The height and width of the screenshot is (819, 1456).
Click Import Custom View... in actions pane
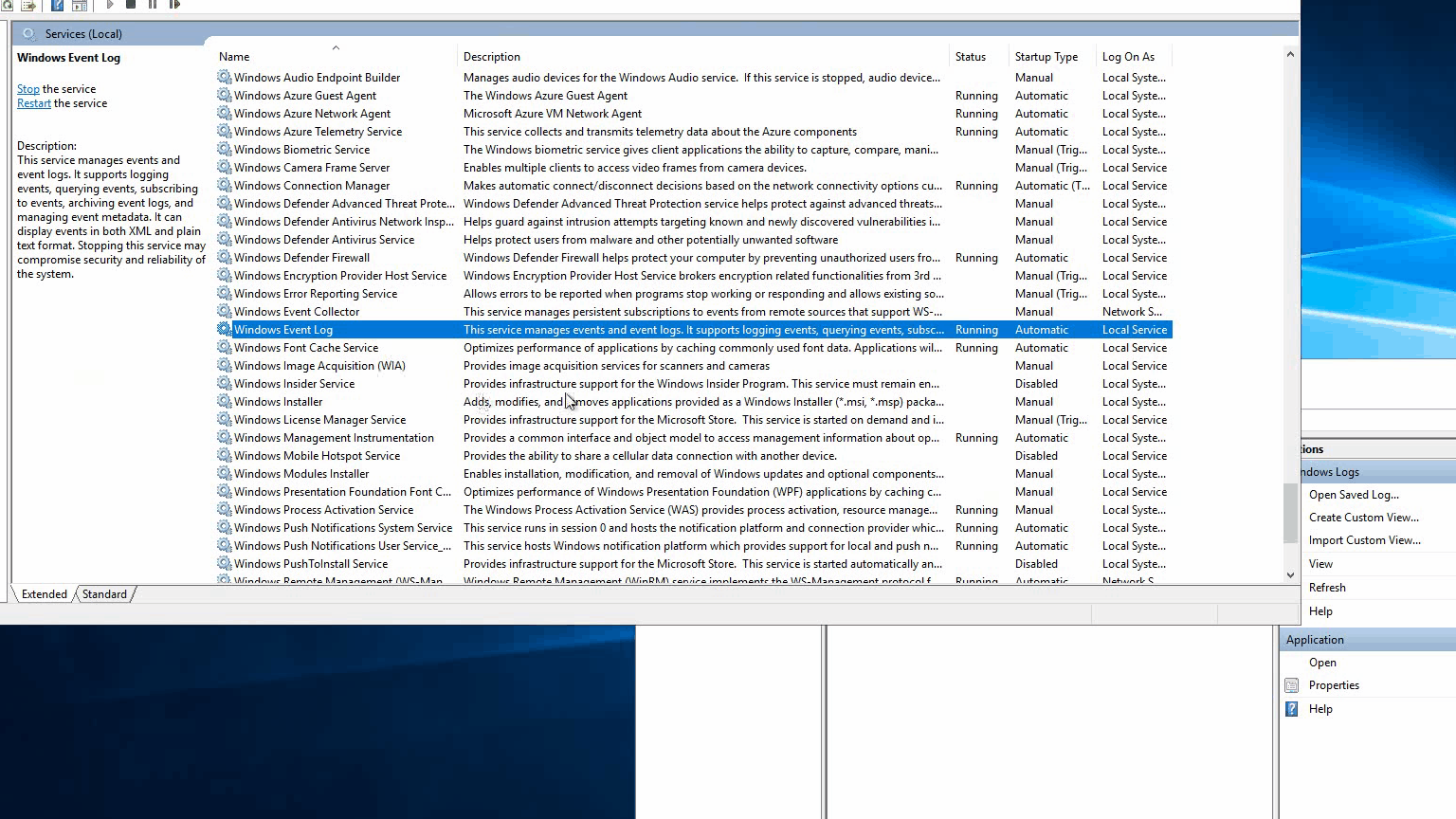pyautogui.click(x=1365, y=540)
